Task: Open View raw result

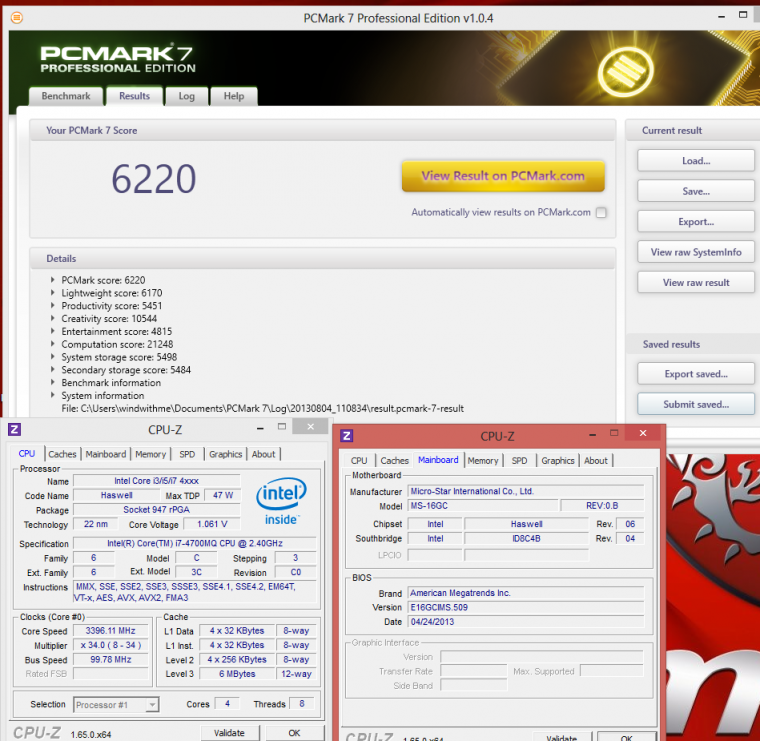Action: 696,283
